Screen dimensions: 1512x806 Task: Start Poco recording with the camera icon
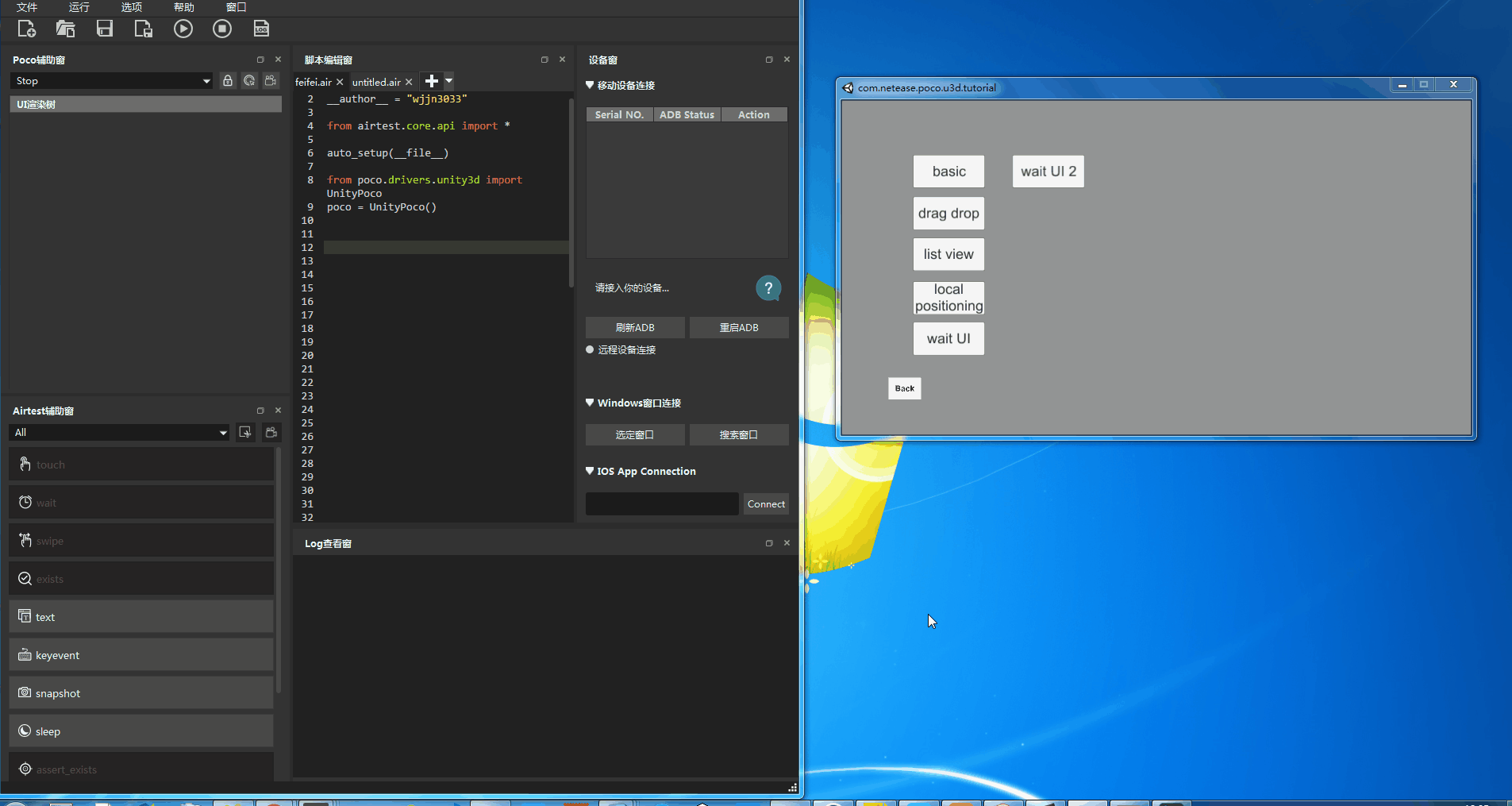[x=271, y=80]
